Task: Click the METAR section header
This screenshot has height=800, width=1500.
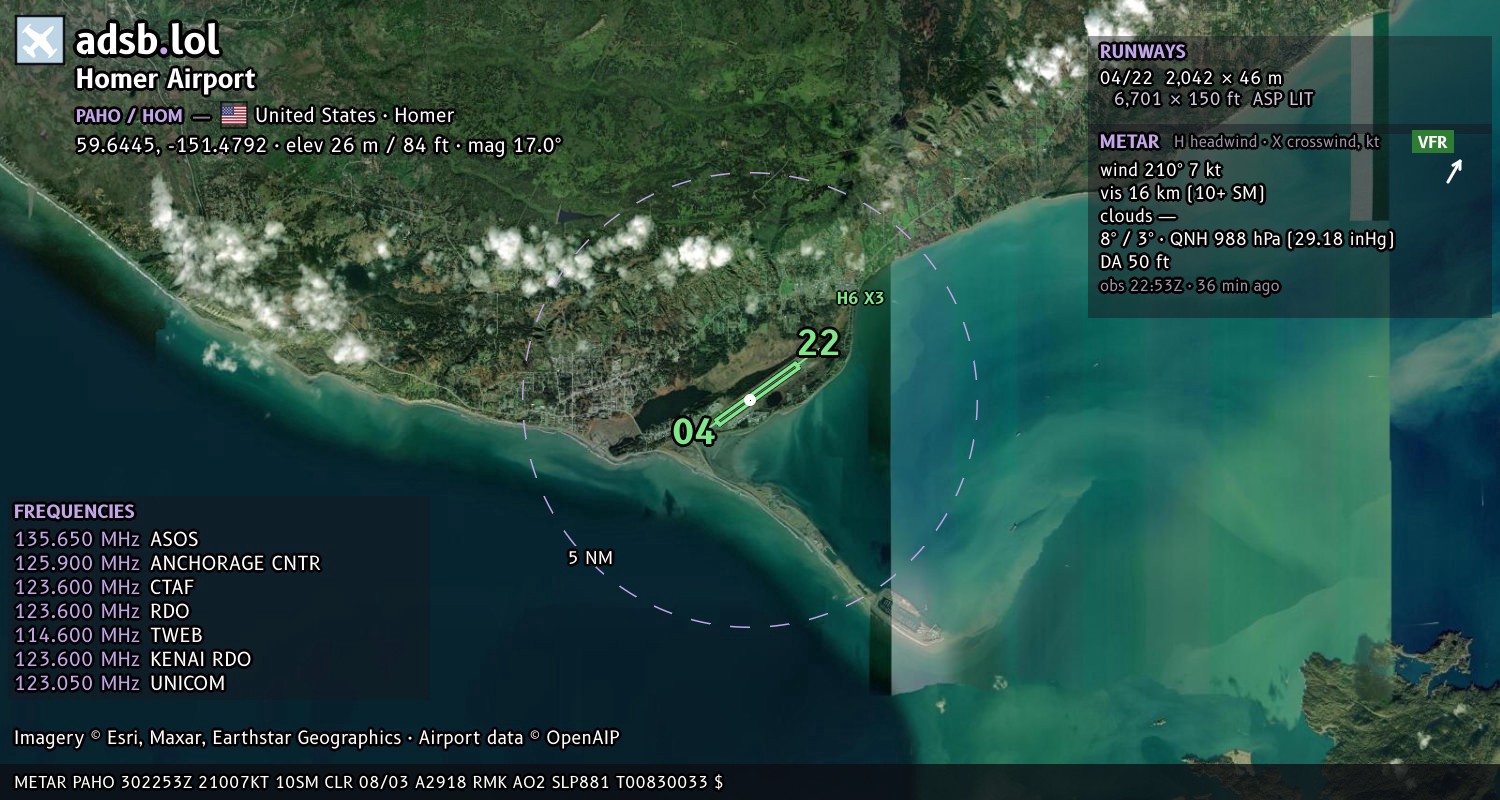Action: coord(1129,142)
